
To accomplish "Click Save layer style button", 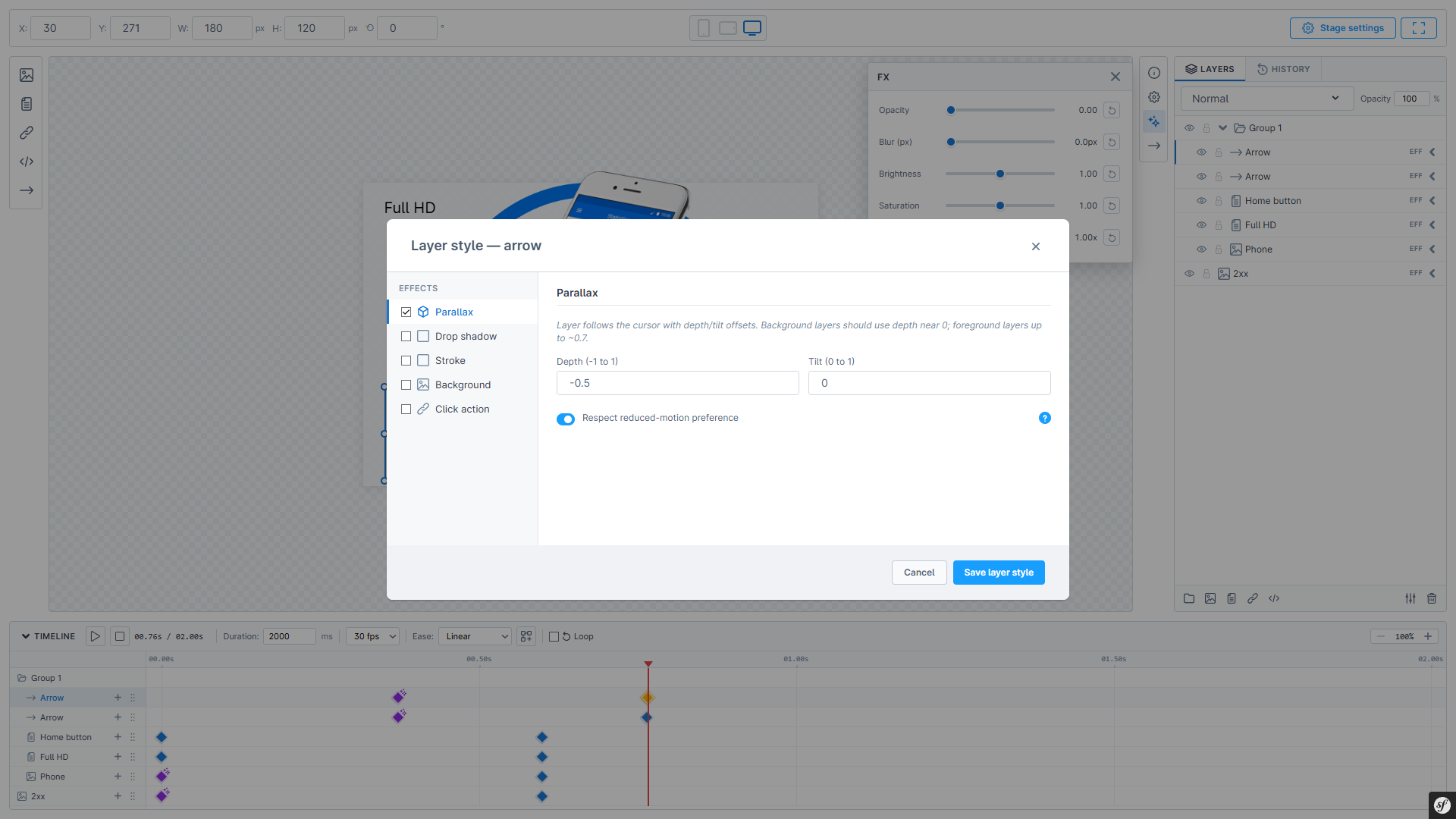I will pyautogui.click(x=999, y=573).
